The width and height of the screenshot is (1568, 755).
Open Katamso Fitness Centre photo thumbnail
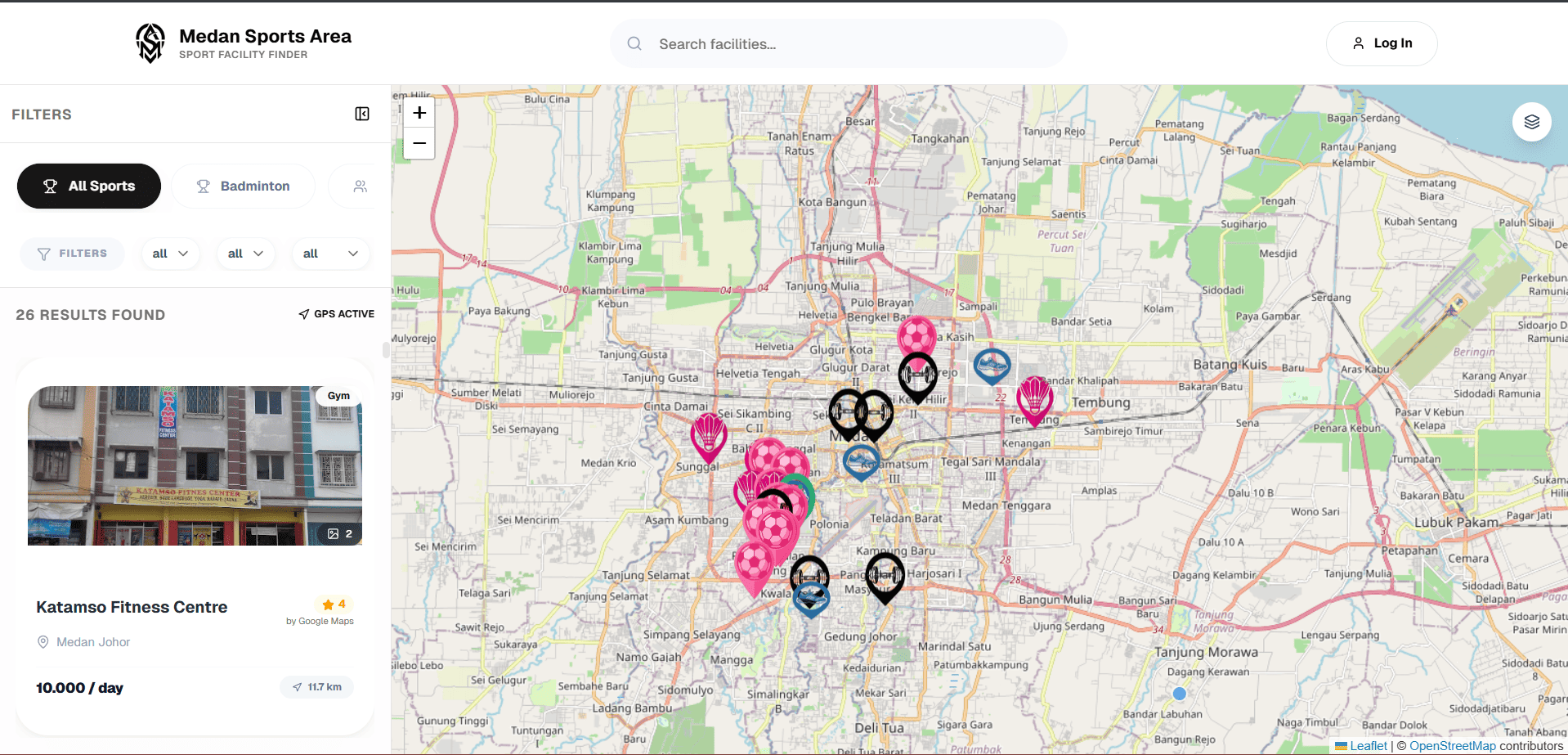pos(195,465)
